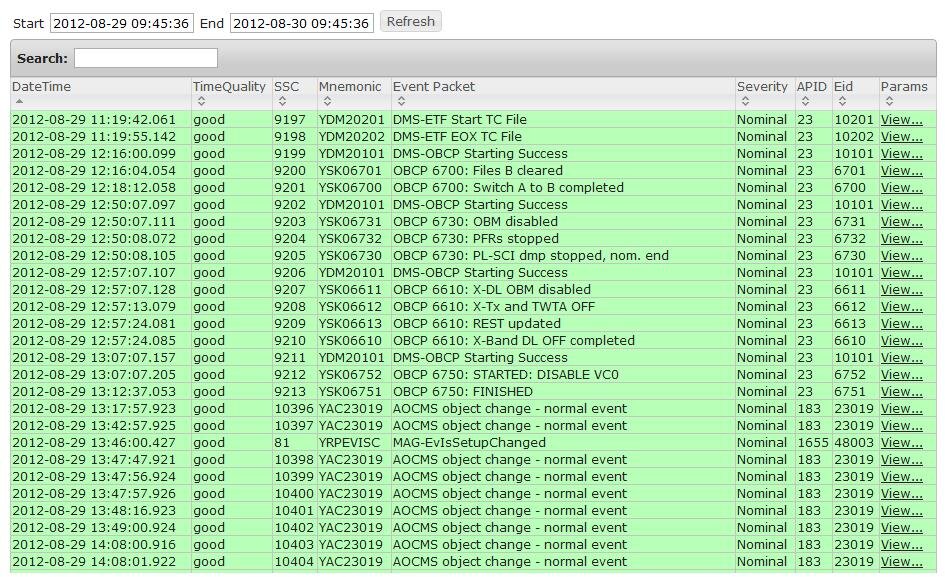Click the Event Packet column header label
This screenshot has width=945, height=577.
(434, 86)
